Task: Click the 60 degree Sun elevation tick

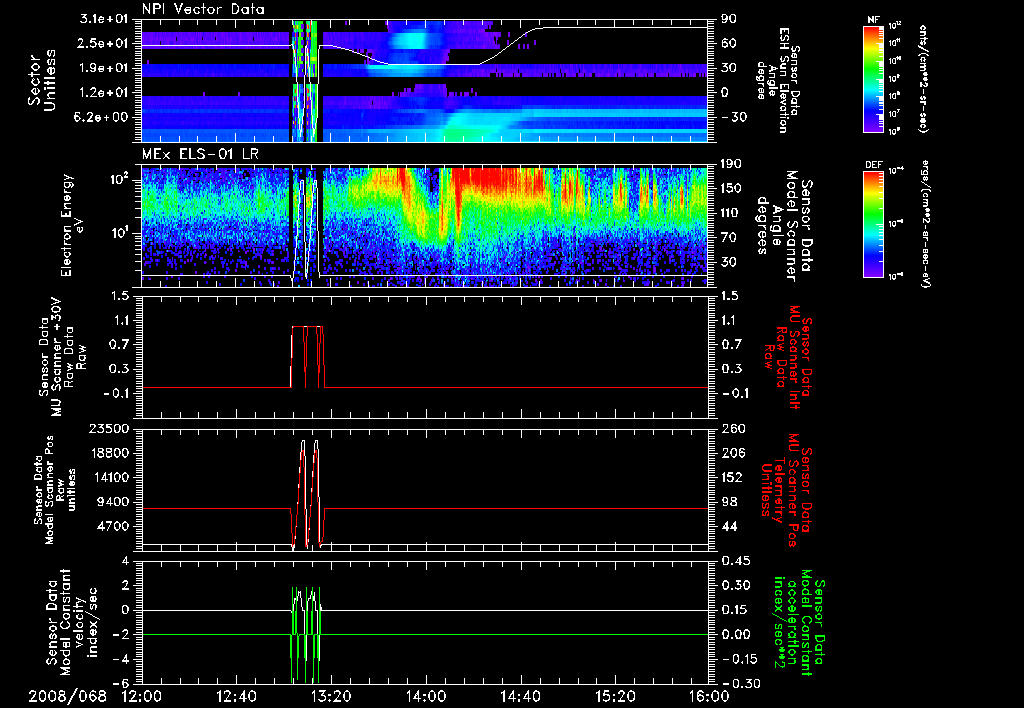Action: (x=729, y=43)
